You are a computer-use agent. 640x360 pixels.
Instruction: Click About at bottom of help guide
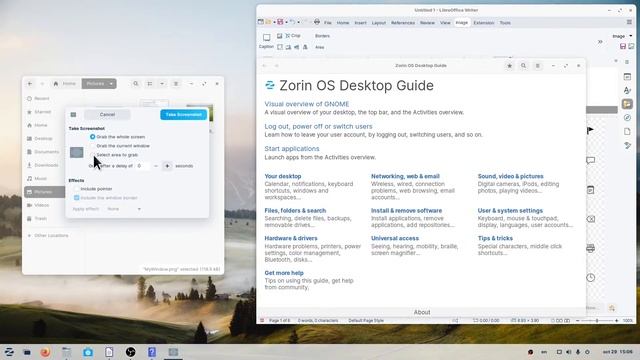click(x=422, y=312)
